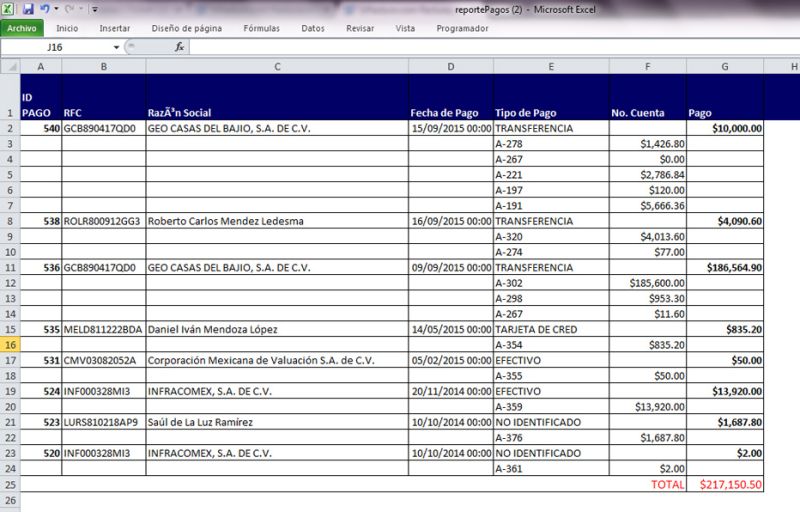
Task: Click the Excel application icon in title bar
Action: pyautogui.click(x=9, y=9)
